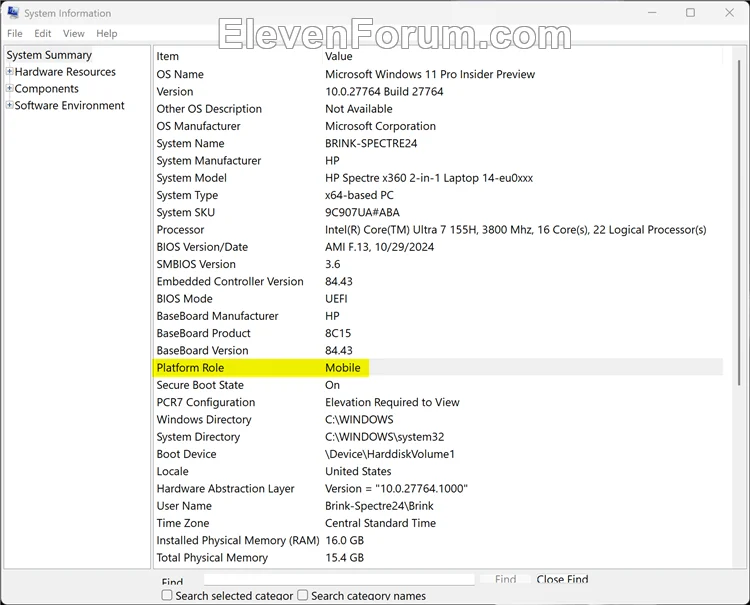Select Hardware Resources tree item

coord(65,72)
